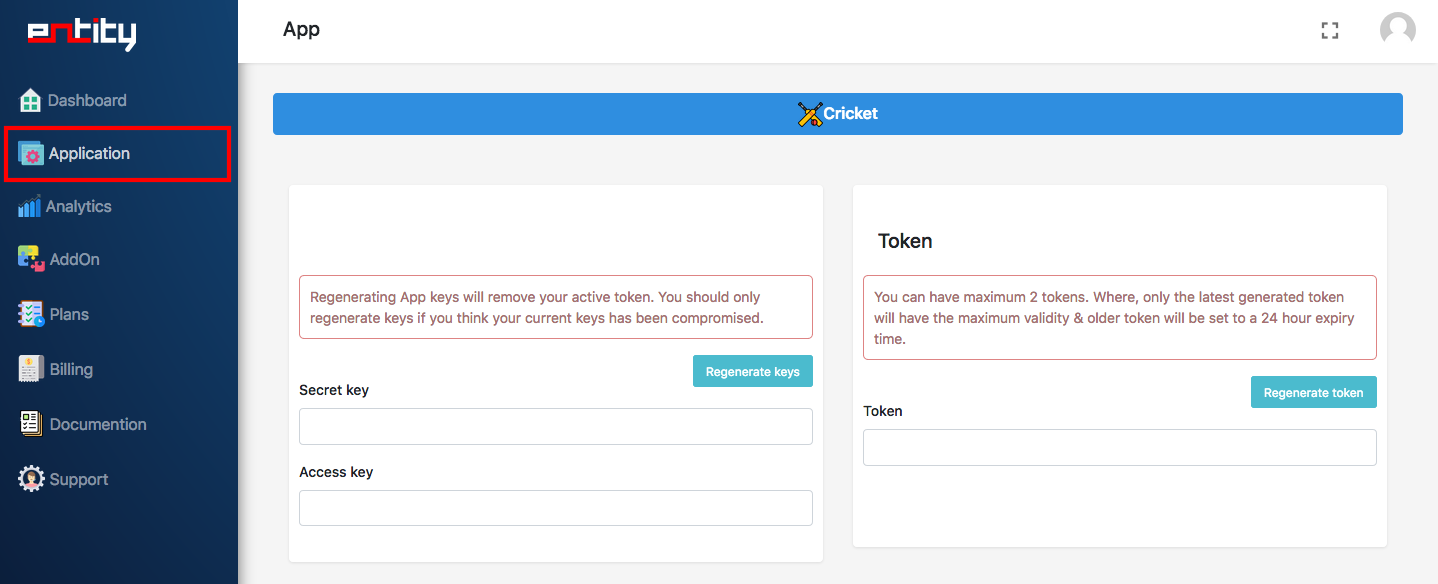Click the AddOn puzzle piece icon

tap(31, 259)
